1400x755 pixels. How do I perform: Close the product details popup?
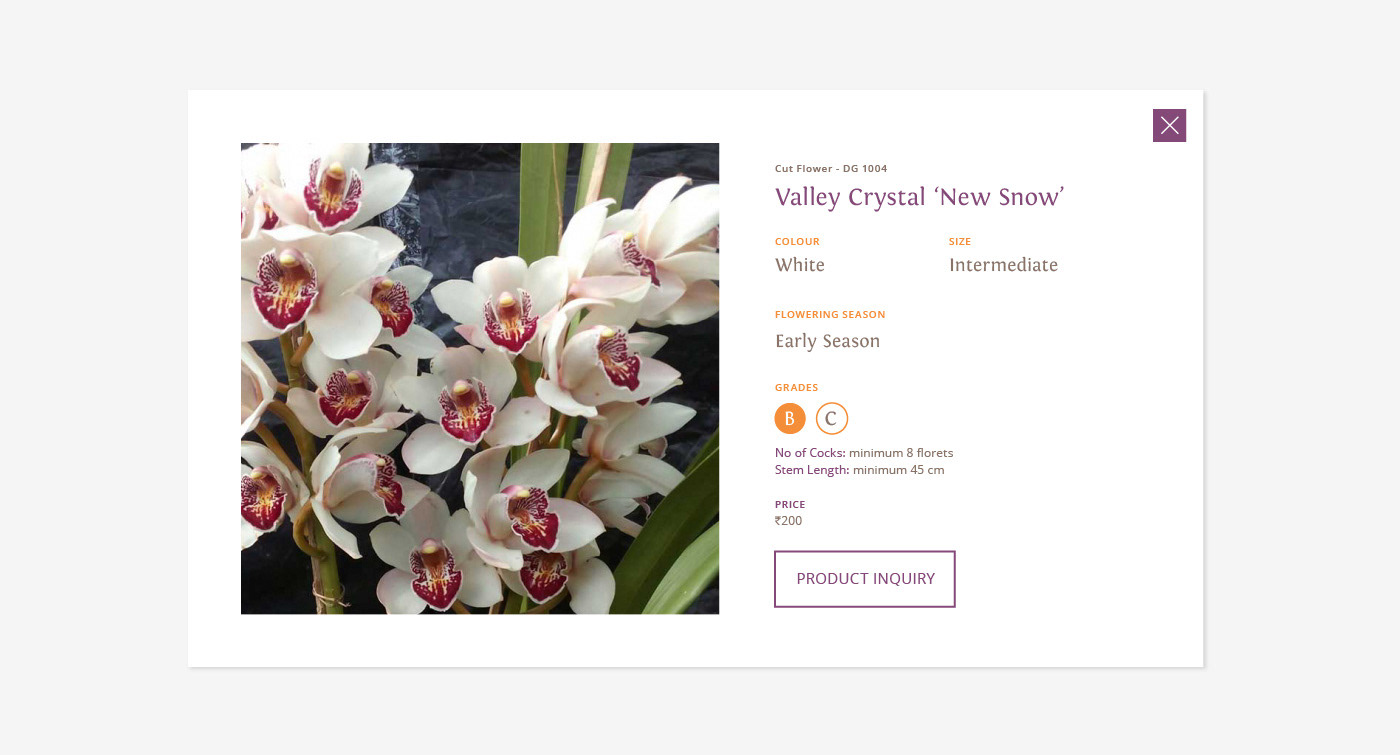1169,125
